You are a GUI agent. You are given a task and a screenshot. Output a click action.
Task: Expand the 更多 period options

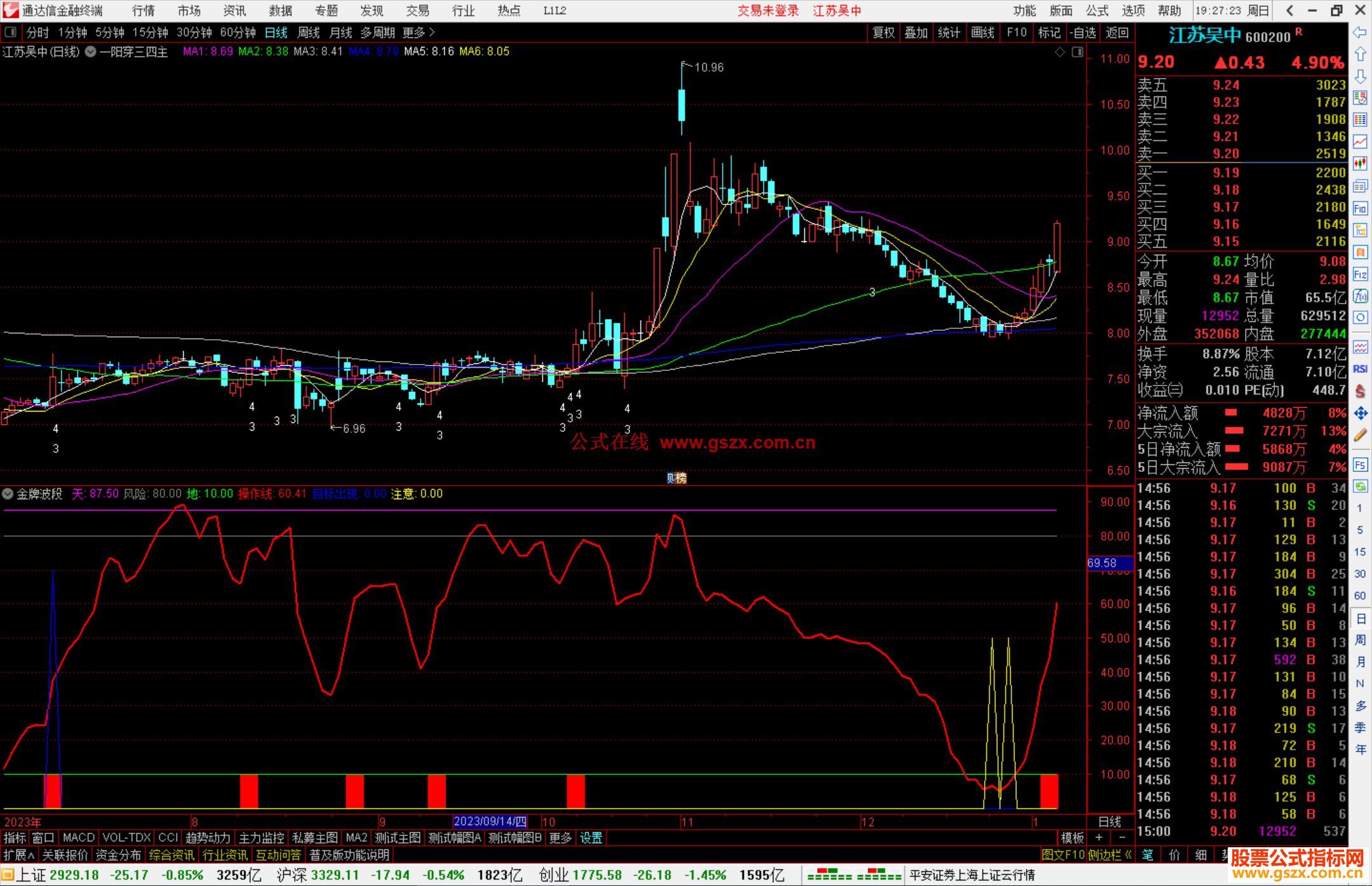click(x=419, y=32)
